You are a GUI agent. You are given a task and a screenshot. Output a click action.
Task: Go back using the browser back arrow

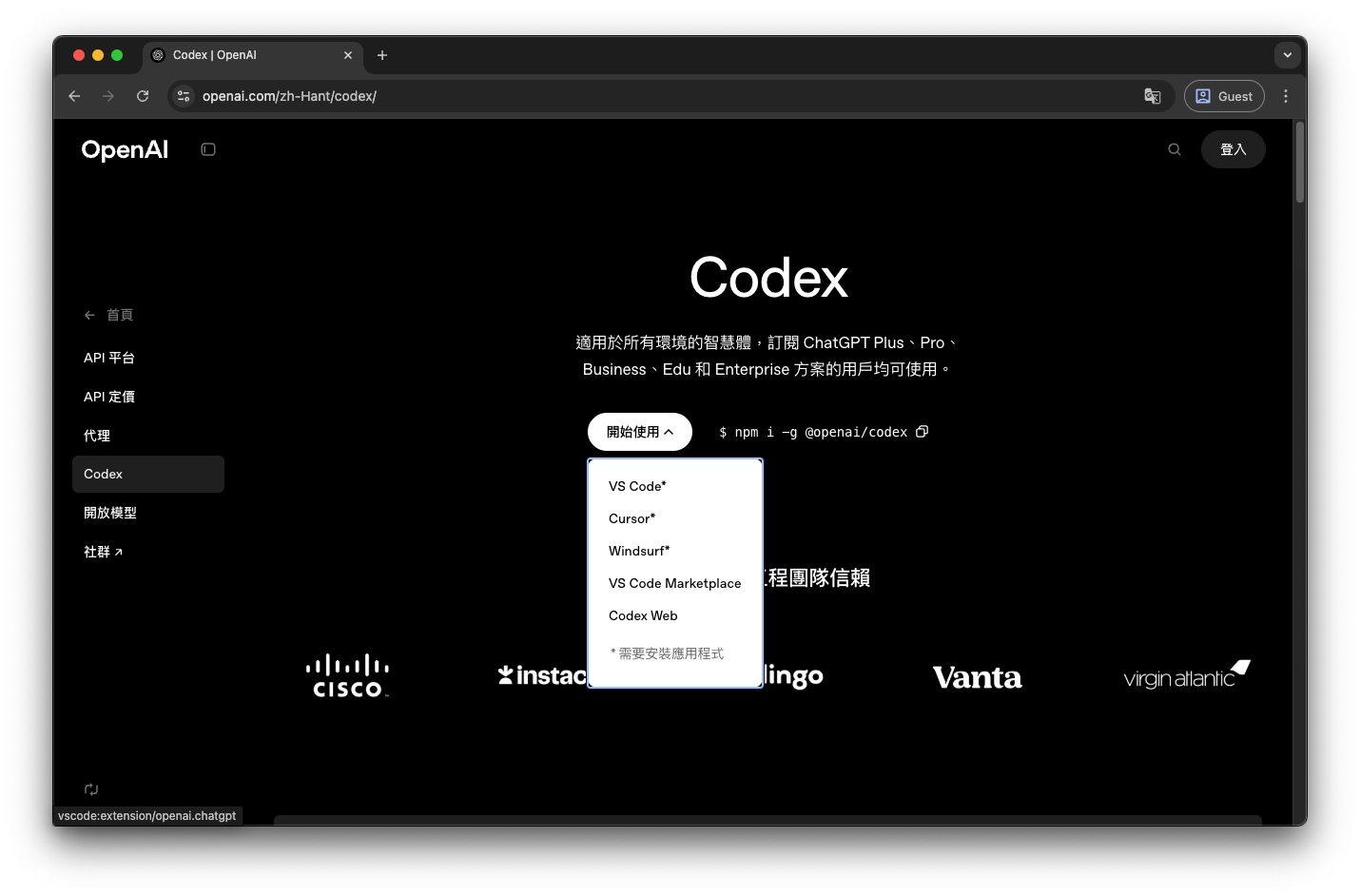pos(74,96)
